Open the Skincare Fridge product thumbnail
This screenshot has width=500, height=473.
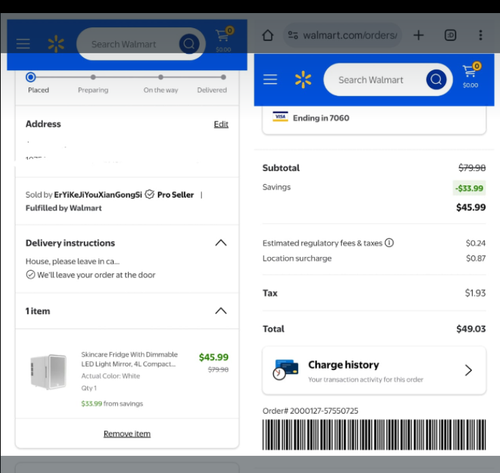pyautogui.click(x=49, y=372)
